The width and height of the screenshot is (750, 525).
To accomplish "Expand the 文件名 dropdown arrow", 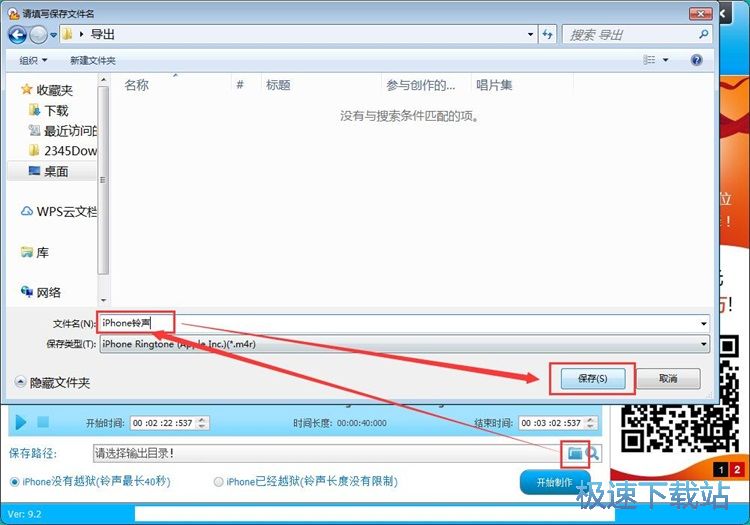I will pyautogui.click(x=704, y=324).
